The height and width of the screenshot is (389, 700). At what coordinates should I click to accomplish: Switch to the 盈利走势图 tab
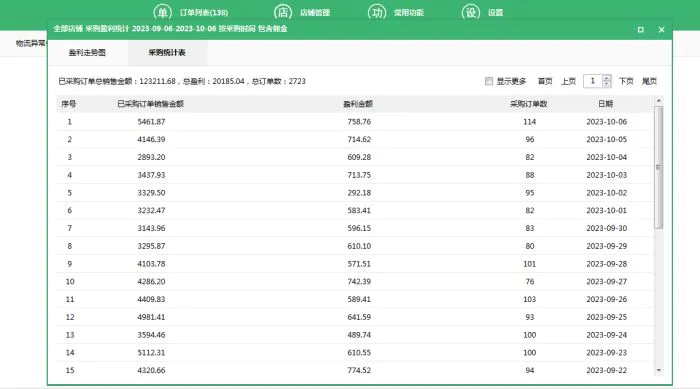(x=87, y=52)
